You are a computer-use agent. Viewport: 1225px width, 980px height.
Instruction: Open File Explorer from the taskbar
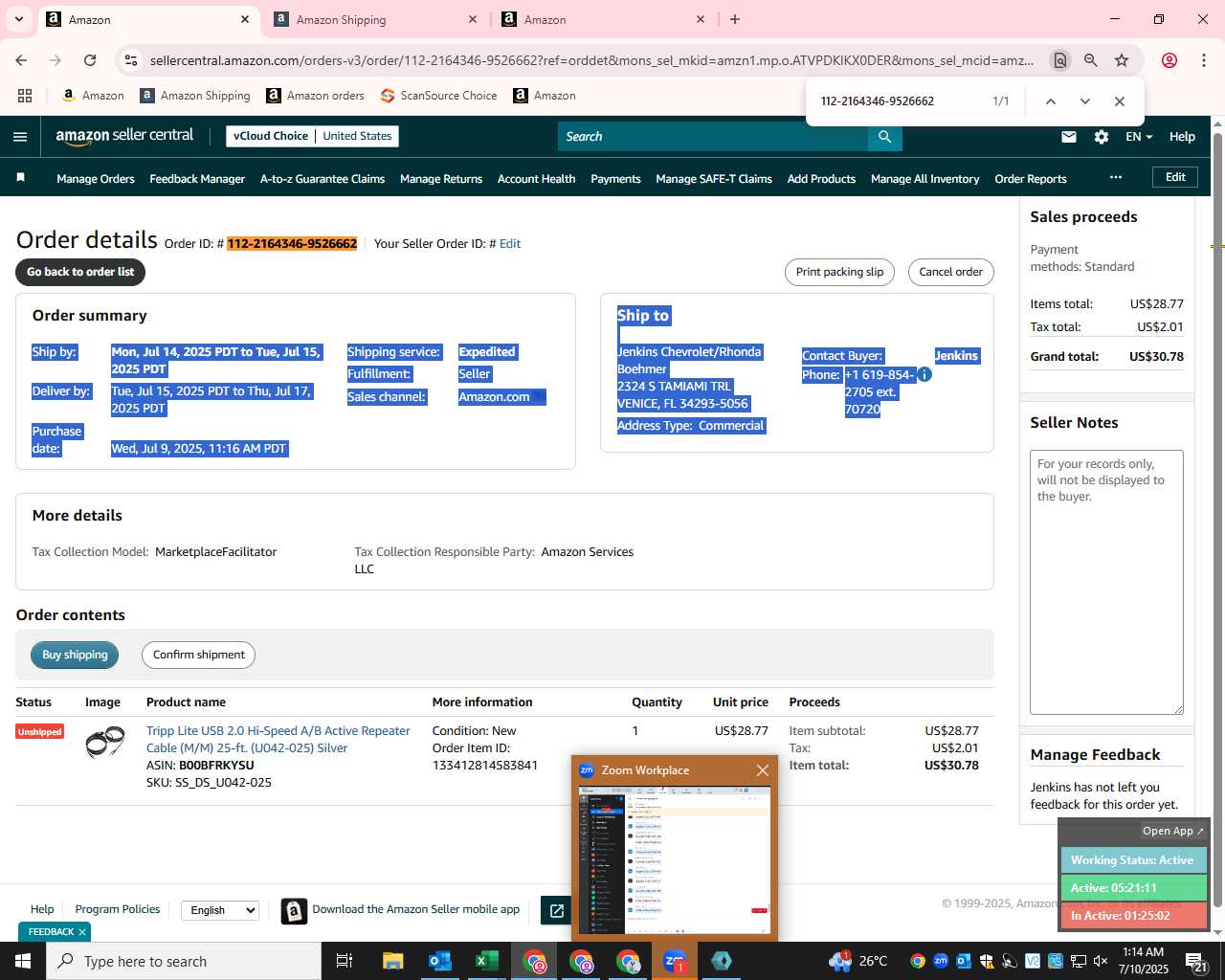pos(393,961)
